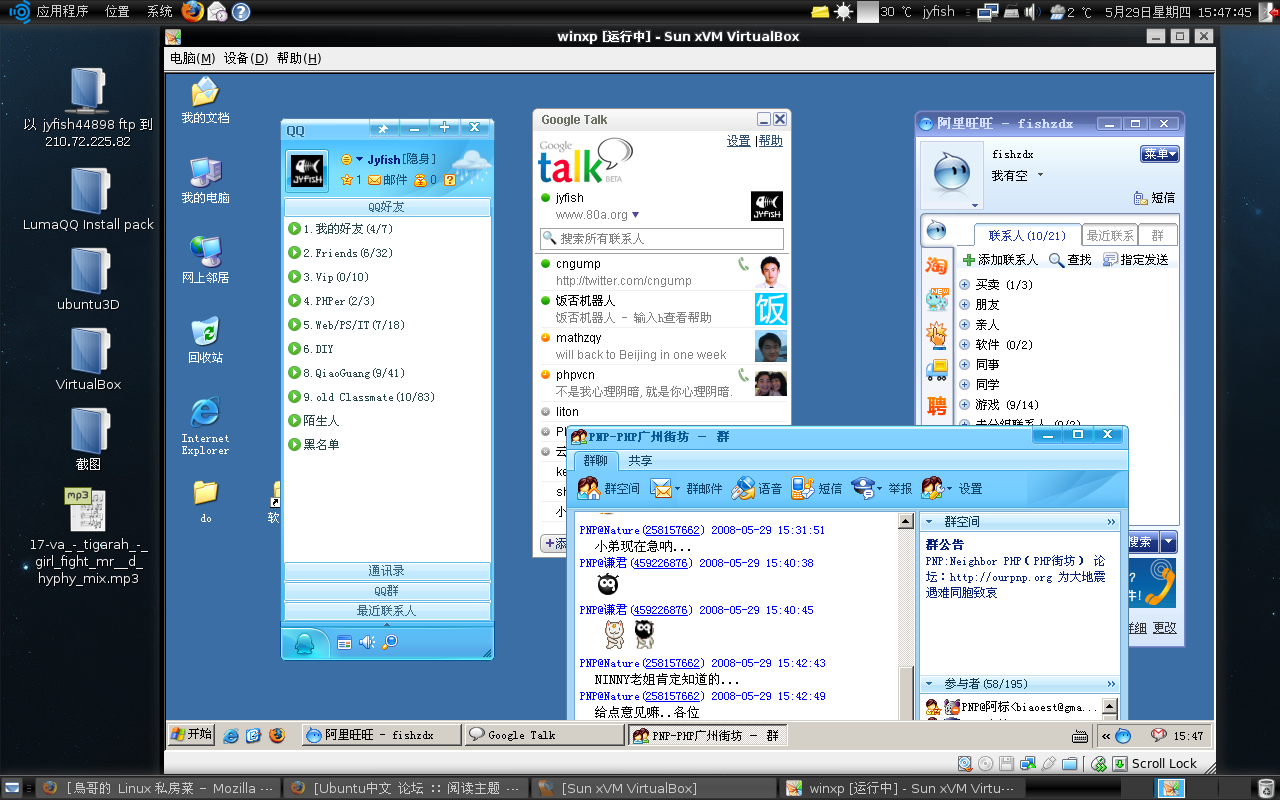The width and height of the screenshot is (1280, 800).
Task: Click Firefox launcher in top Ubuntu panel
Action: [193, 11]
